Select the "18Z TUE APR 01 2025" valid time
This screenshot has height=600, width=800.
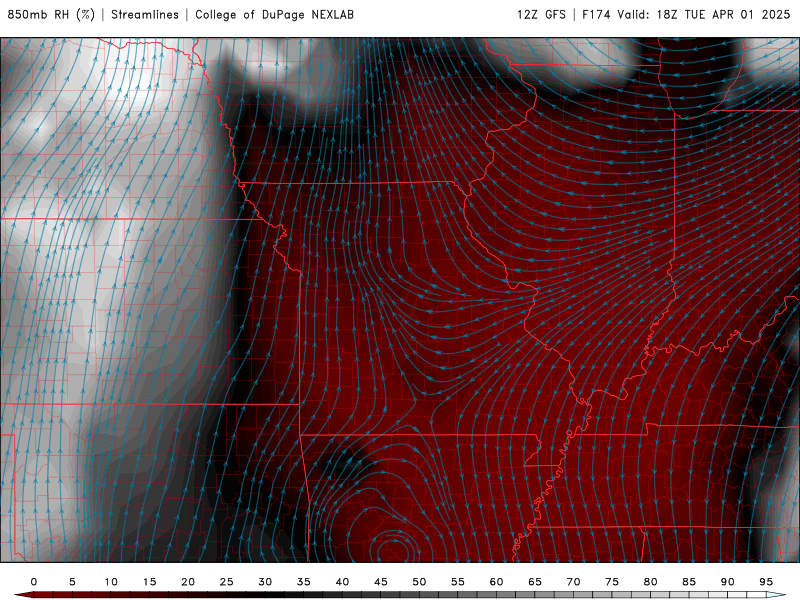(x=723, y=15)
